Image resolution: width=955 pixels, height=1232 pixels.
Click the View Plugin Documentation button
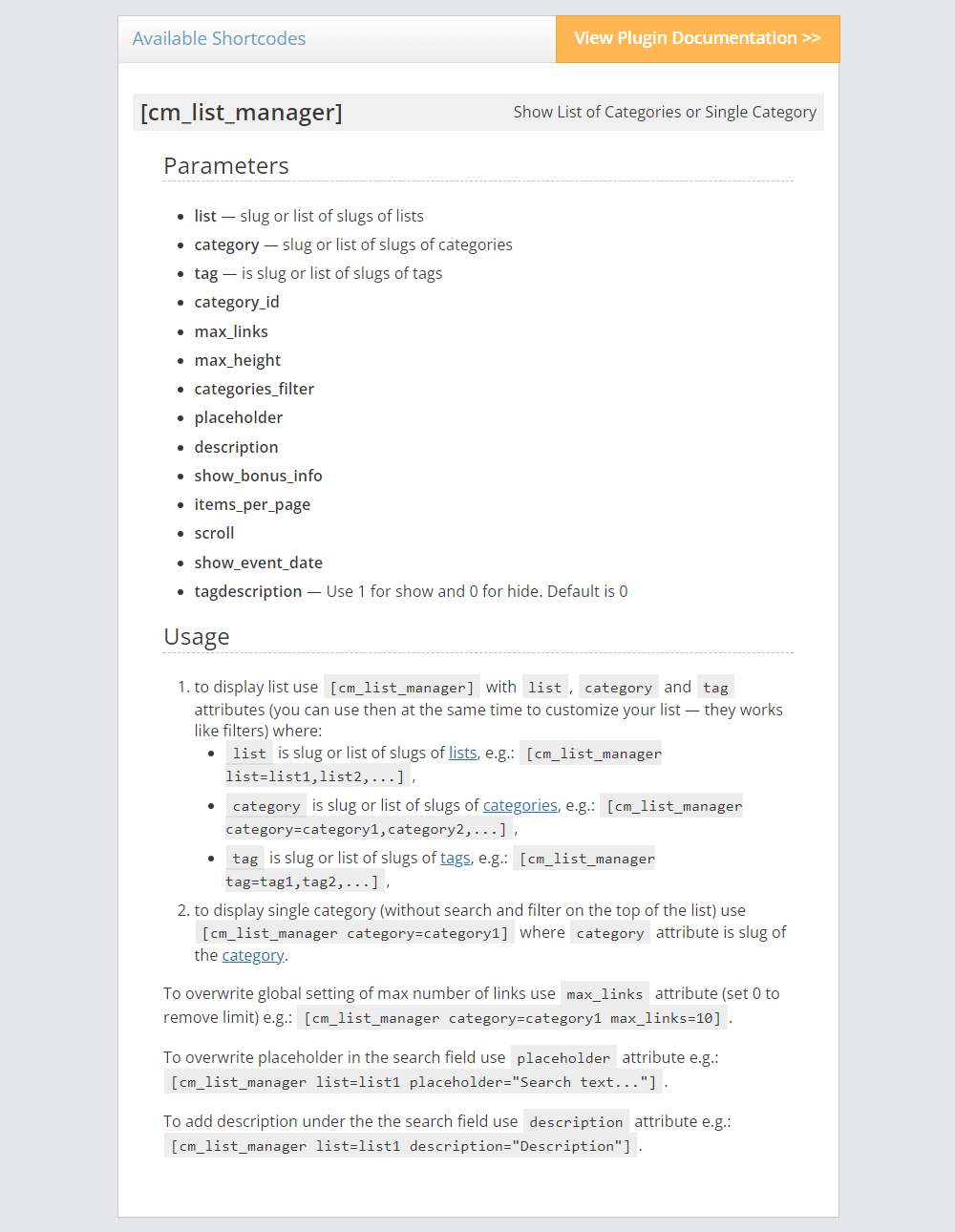(x=697, y=39)
